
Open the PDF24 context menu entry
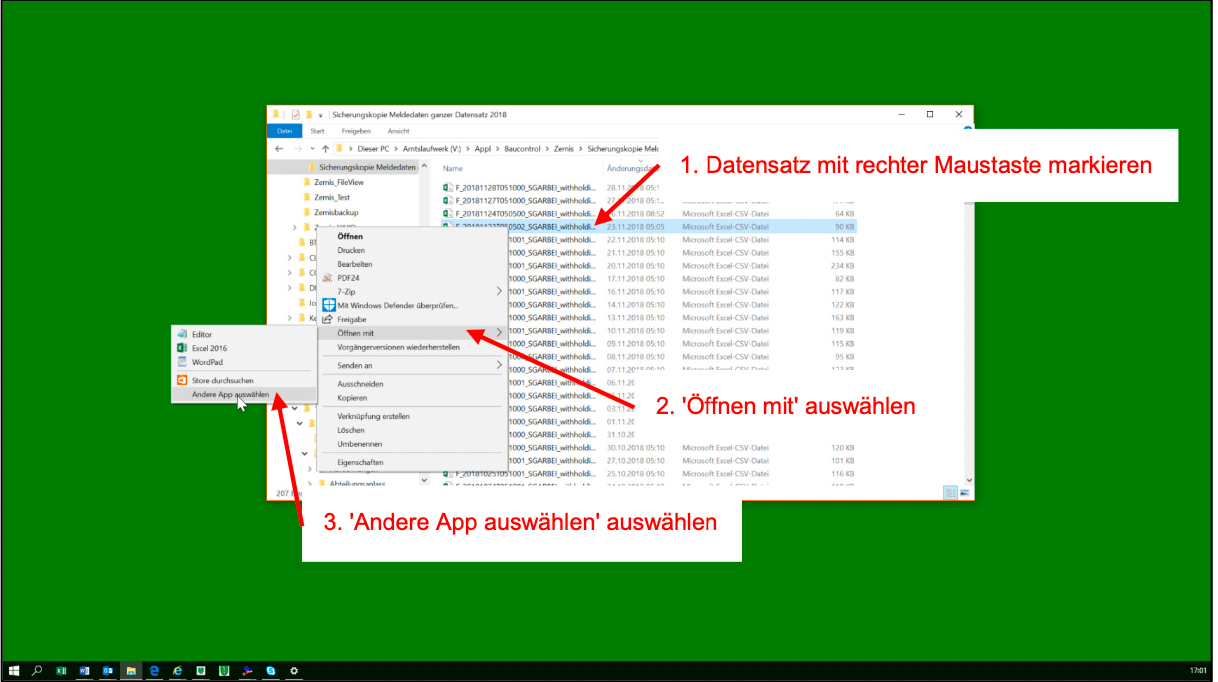(348, 278)
